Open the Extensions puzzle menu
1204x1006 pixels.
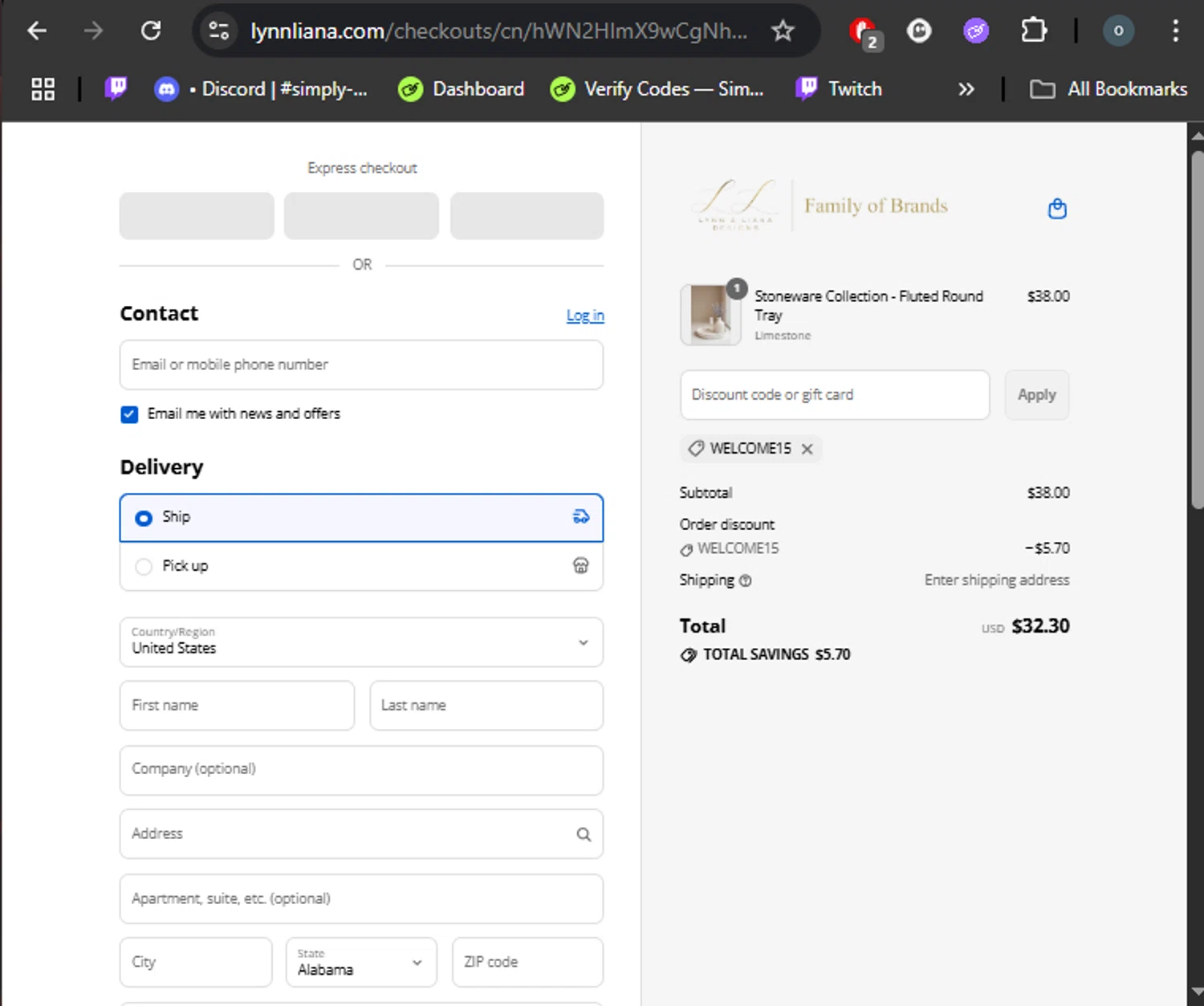[x=1034, y=31]
